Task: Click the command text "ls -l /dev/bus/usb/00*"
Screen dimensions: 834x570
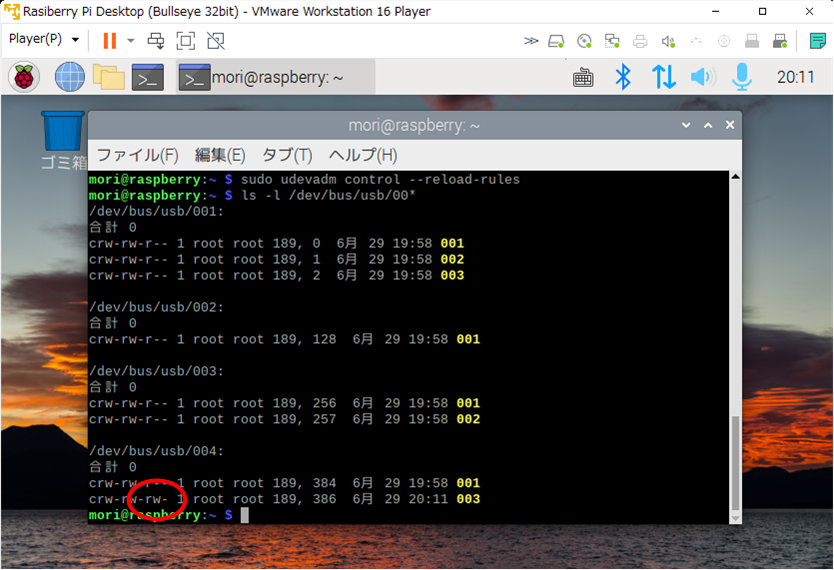Action: (x=328, y=195)
